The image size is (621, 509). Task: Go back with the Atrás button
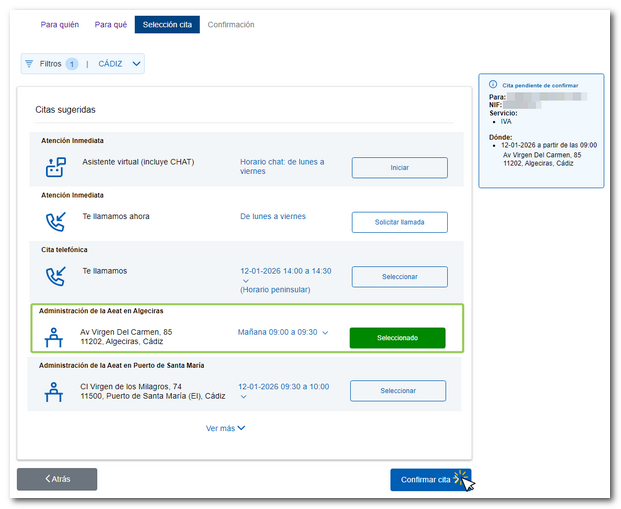[x=57, y=479]
